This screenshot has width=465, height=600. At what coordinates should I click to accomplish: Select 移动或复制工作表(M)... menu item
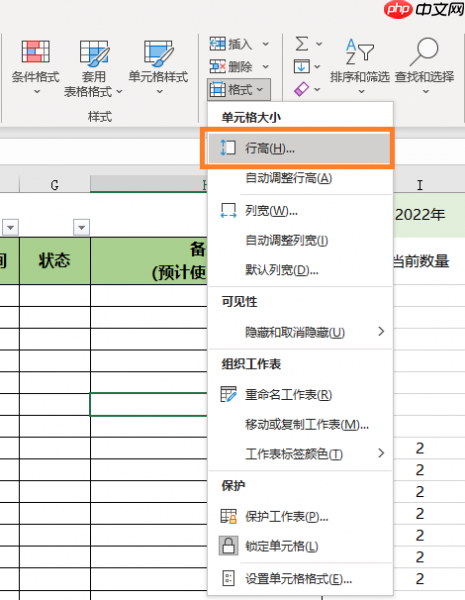[x=301, y=424]
